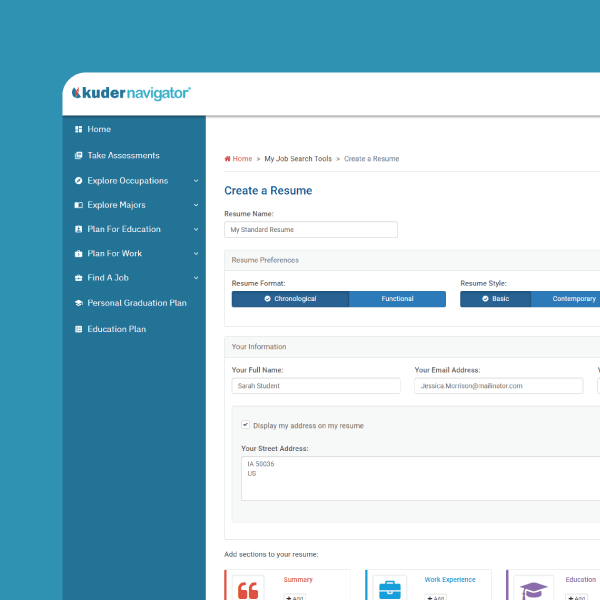Expand the Explore Occupations chevron

pos(196,181)
